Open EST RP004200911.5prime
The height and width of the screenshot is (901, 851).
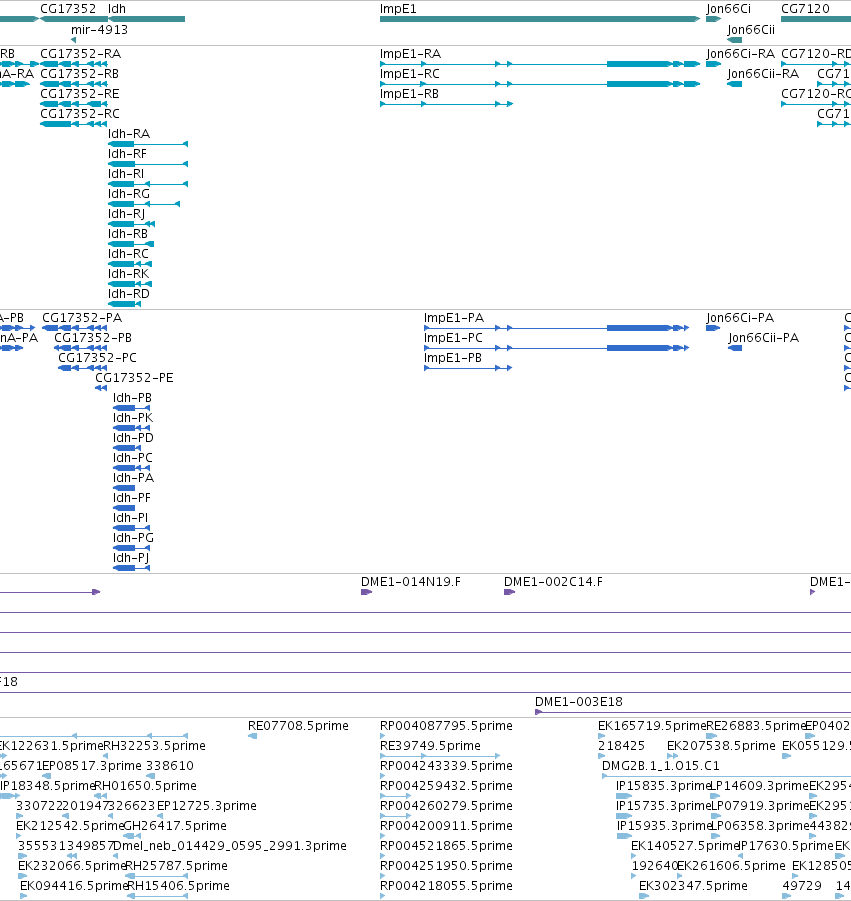pos(446,826)
